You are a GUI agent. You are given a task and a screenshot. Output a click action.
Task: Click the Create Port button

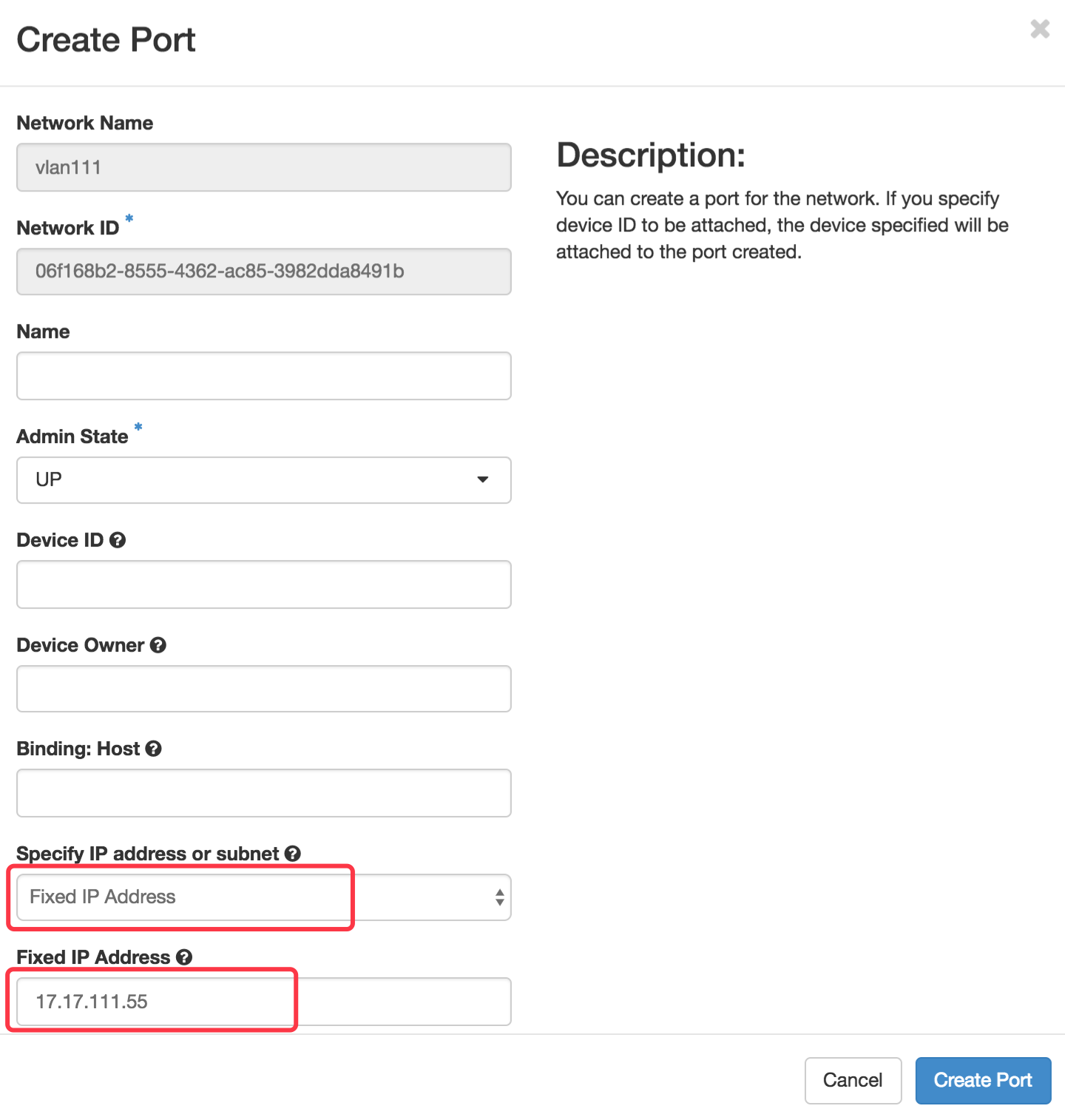pyautogui.click(x=983, y=1080)
